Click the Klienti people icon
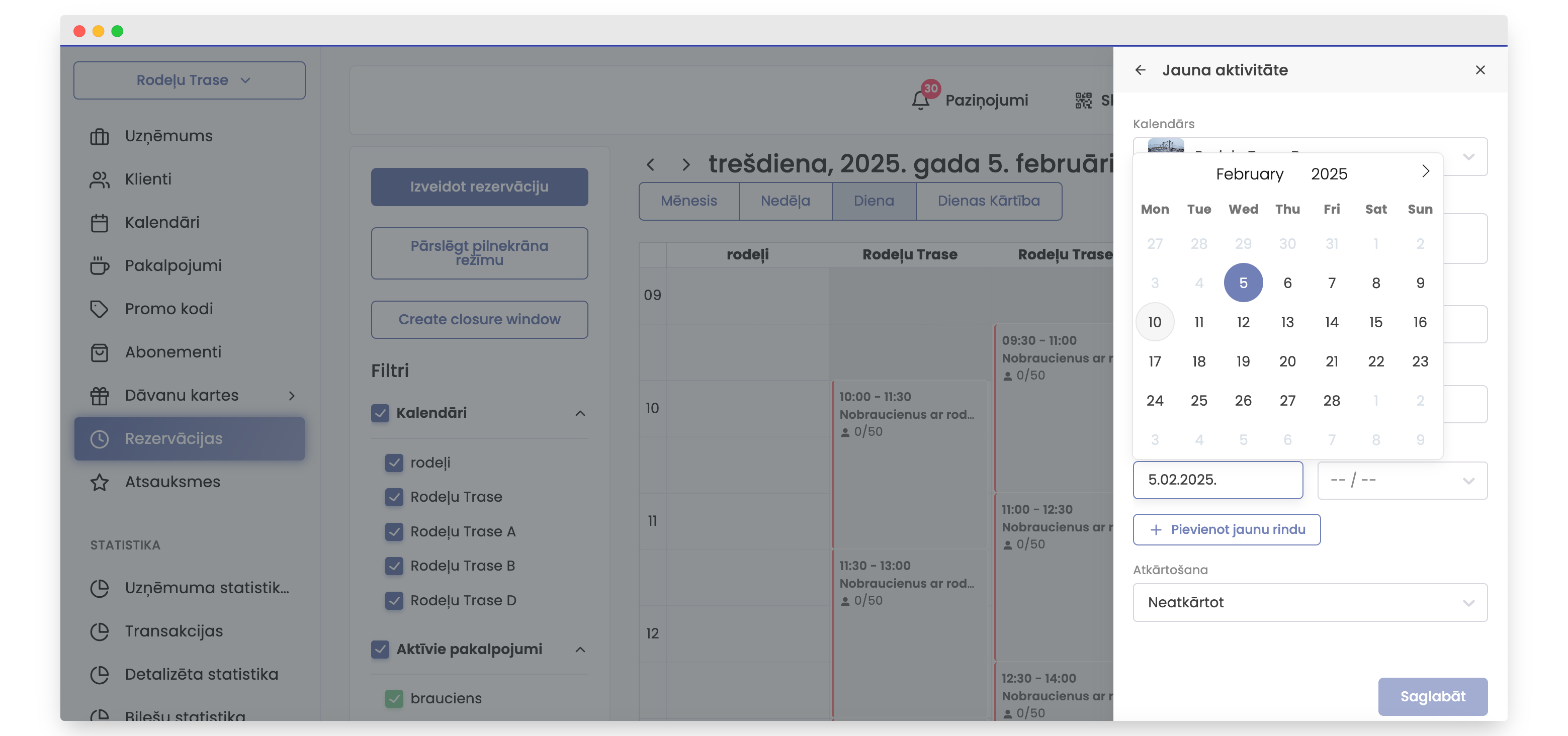This screenshot has width=1568, height=736. (99, 179)
